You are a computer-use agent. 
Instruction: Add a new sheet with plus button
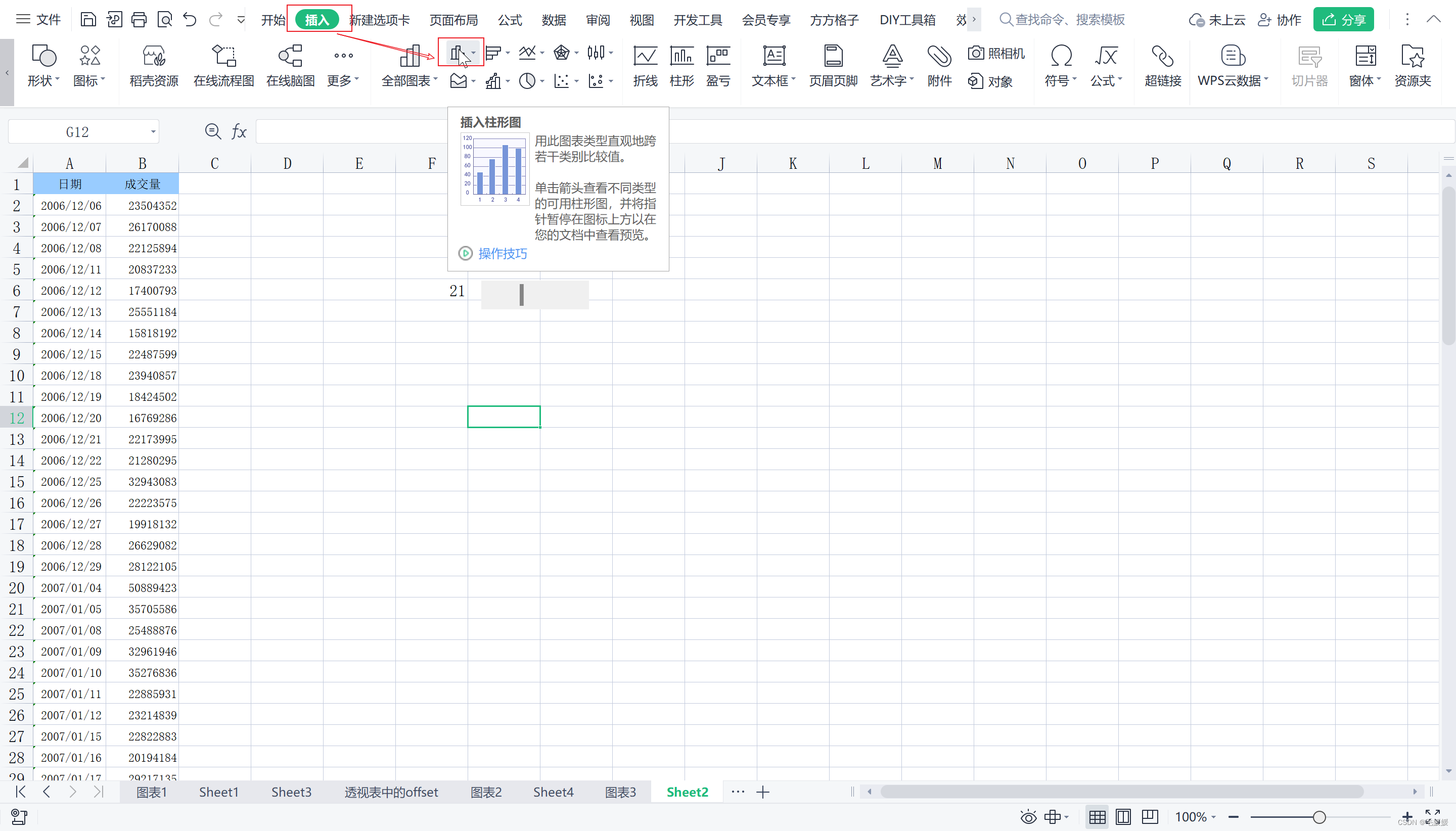[x=762, y=792]
